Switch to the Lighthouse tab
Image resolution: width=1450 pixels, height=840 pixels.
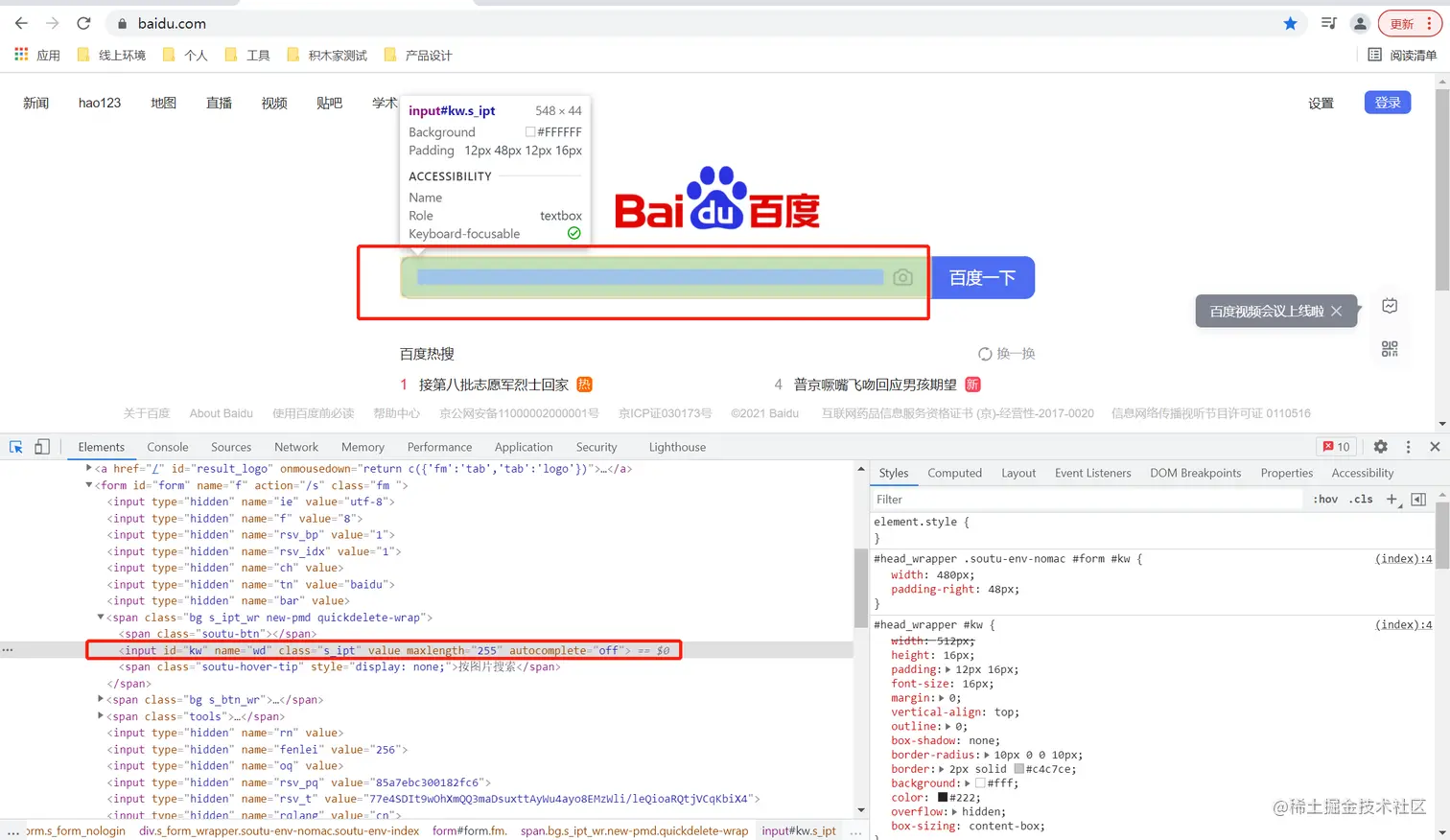tap(677, 447)
